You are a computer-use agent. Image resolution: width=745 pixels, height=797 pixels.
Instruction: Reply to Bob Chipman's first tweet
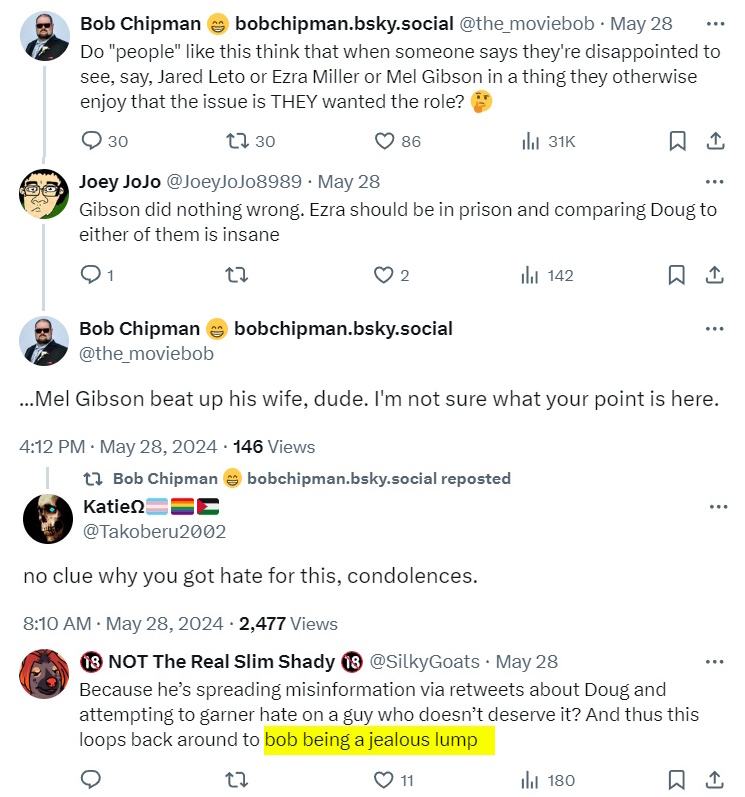(x=90, y=141)
